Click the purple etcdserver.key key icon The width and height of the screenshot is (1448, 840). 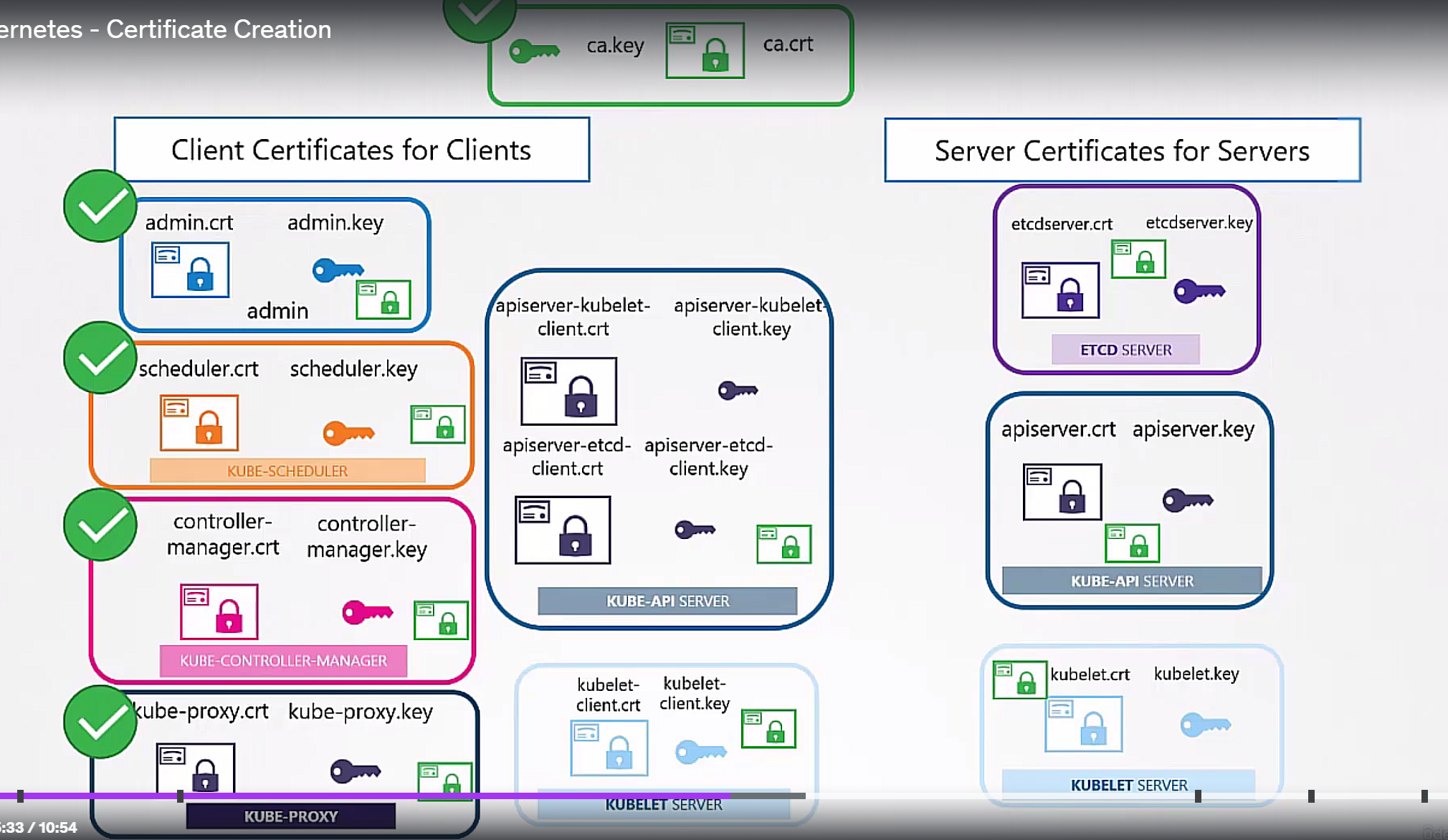coord(1200,290)
